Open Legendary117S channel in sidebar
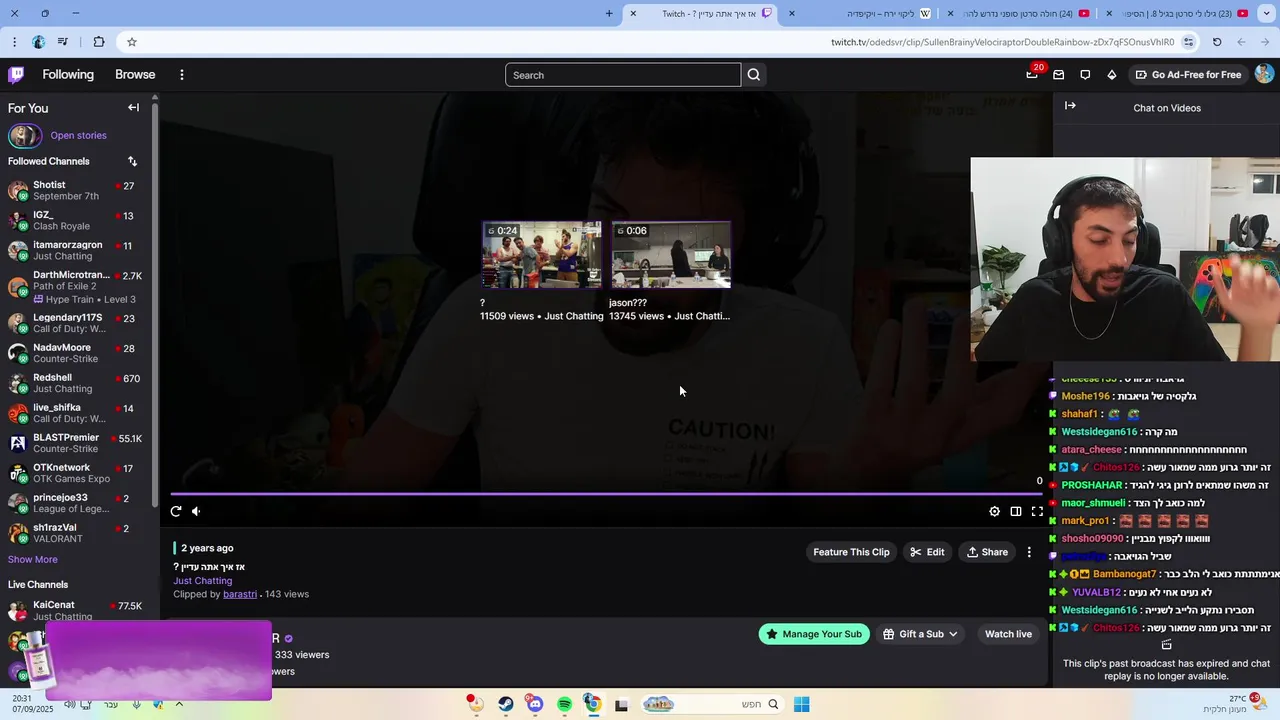This screenshot has width=1280, height=720. pos(76,323)
